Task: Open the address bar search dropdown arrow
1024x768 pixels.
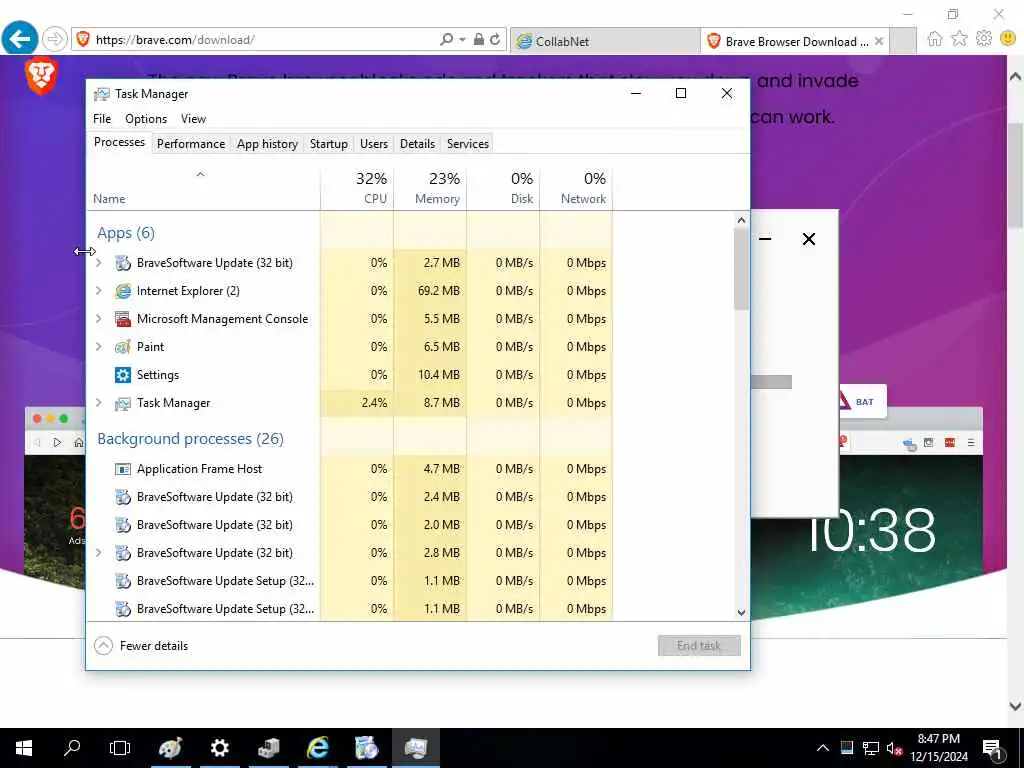Action: point(462,39)
